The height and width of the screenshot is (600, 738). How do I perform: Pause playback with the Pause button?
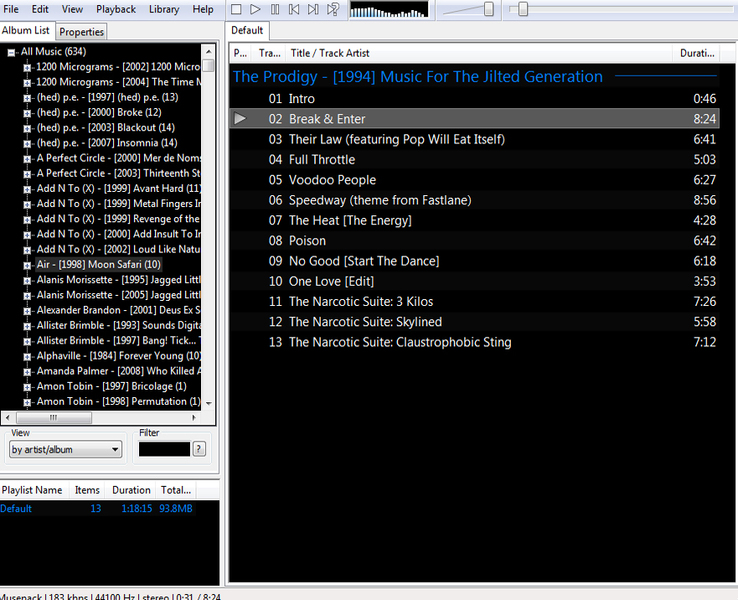(275, 9)
